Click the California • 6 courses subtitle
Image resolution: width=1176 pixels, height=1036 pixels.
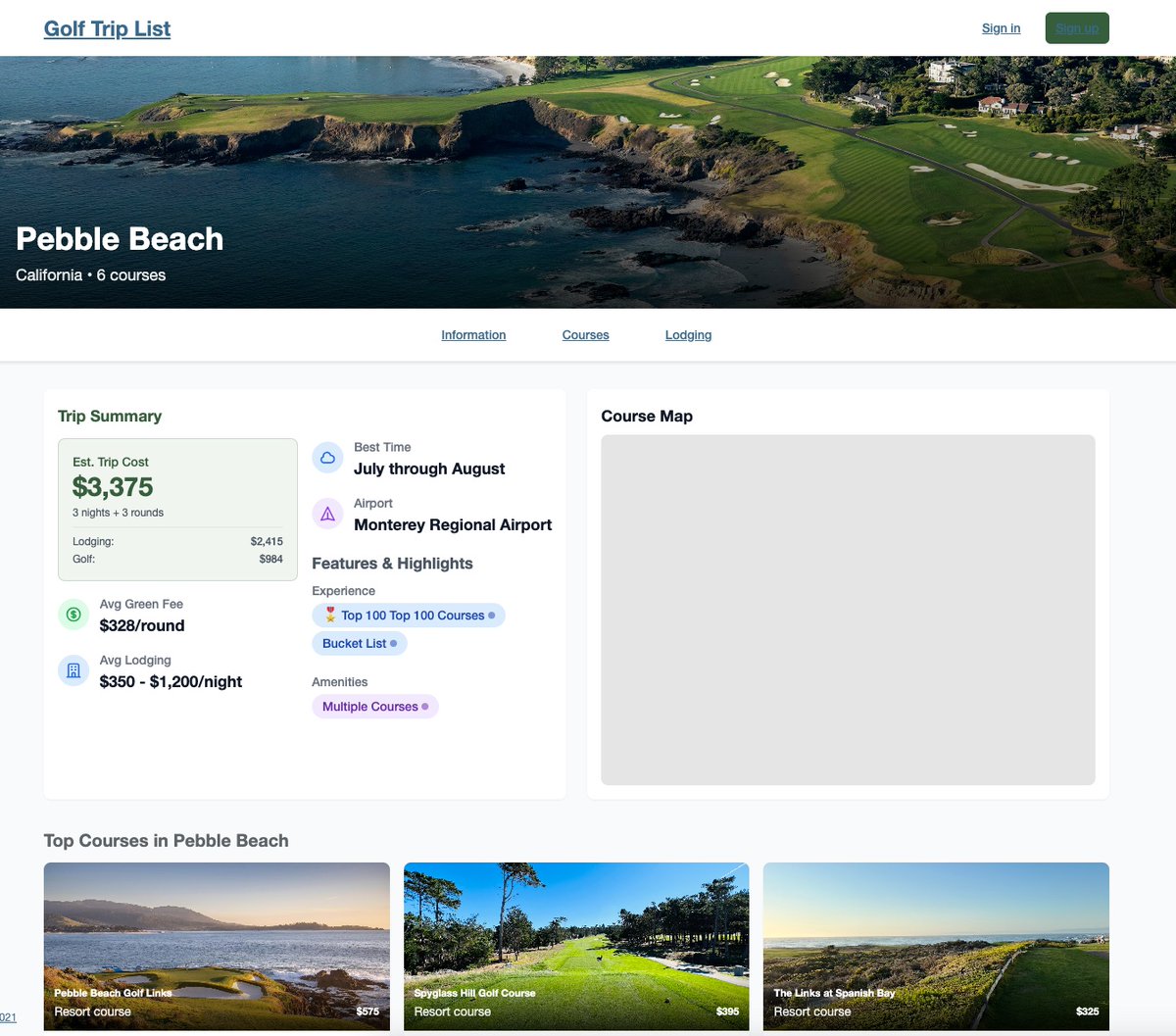(90, 275)
